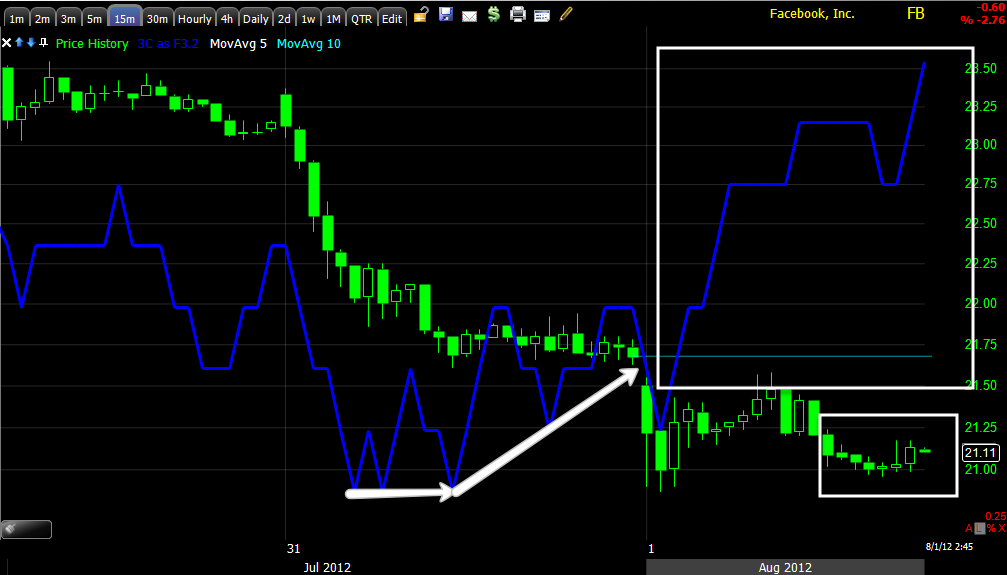Click the 21.11 current price label
The width and height of the screenshot is (1007, 575).
coord(981,453)
